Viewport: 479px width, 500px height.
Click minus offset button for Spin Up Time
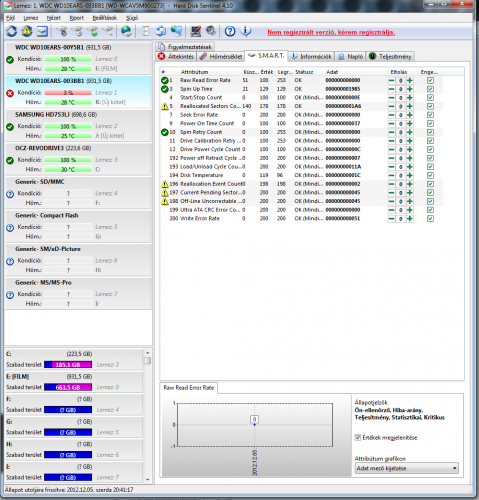tap(391, 89)
